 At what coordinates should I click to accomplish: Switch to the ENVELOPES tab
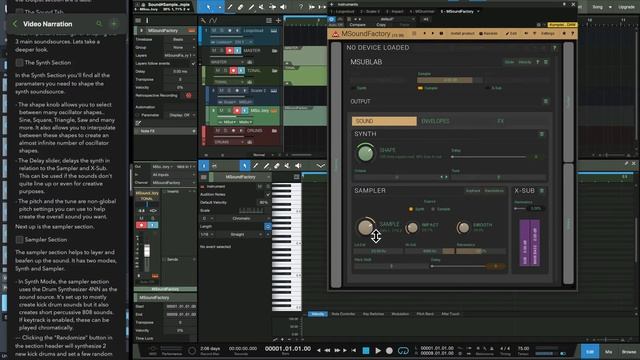435,121
